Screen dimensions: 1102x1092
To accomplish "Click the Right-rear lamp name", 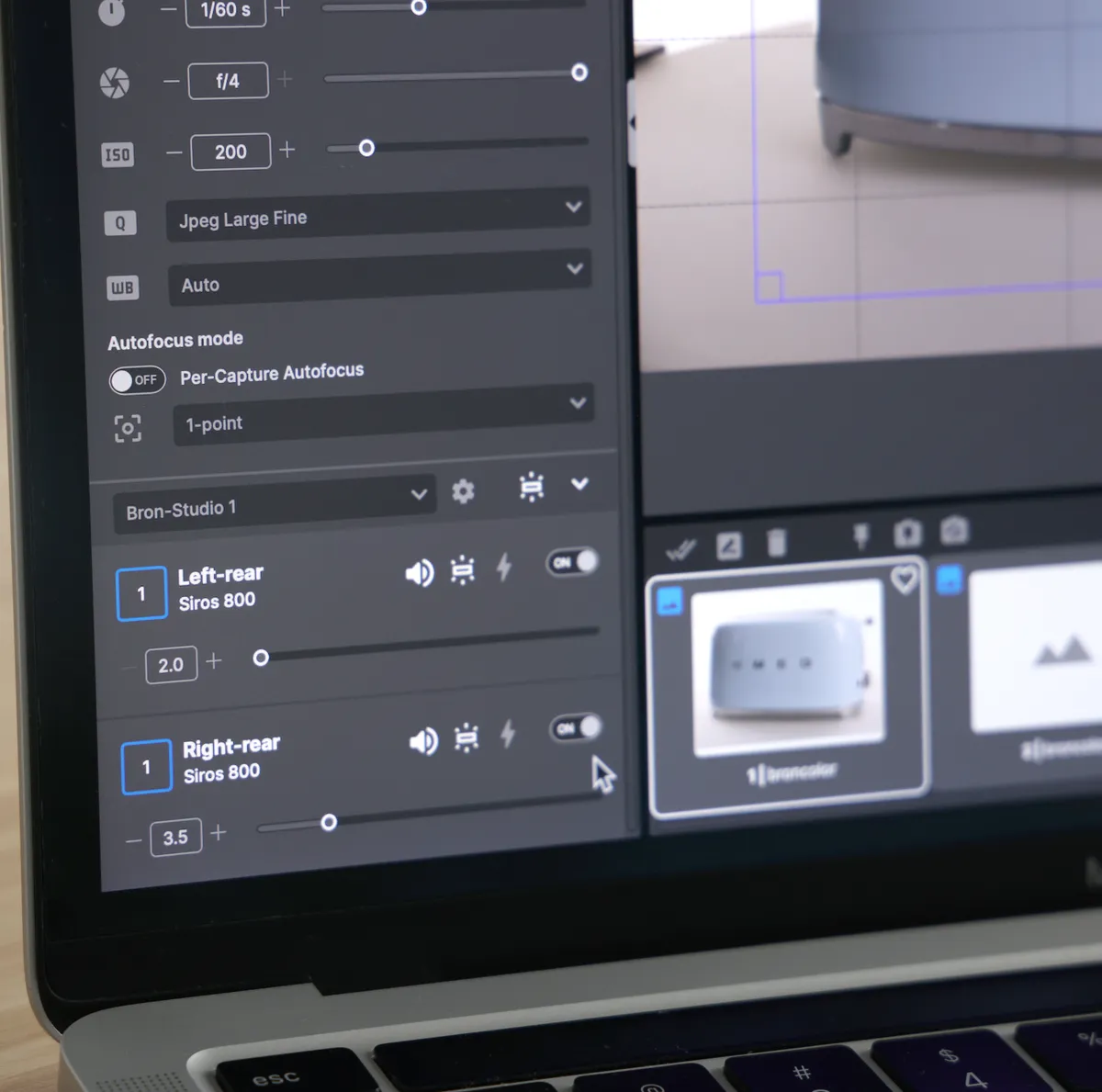I will click(x=231, y=747).
